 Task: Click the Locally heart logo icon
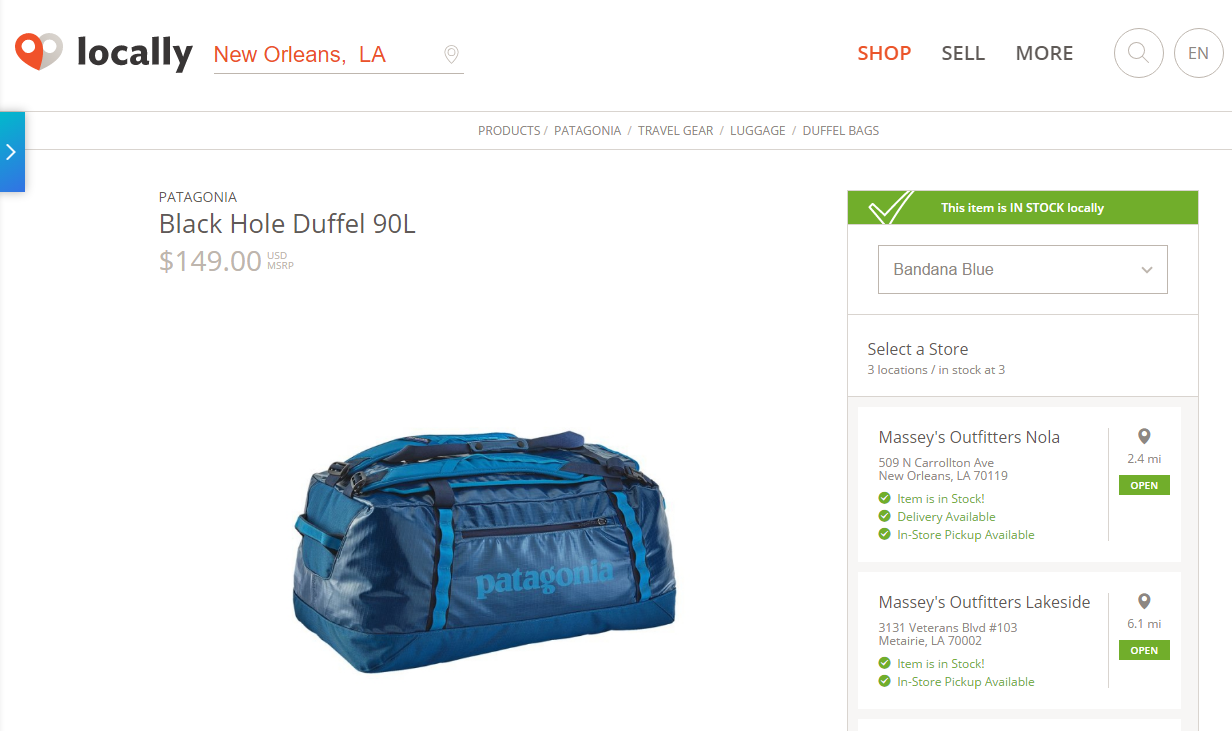[x=39, y=52]
